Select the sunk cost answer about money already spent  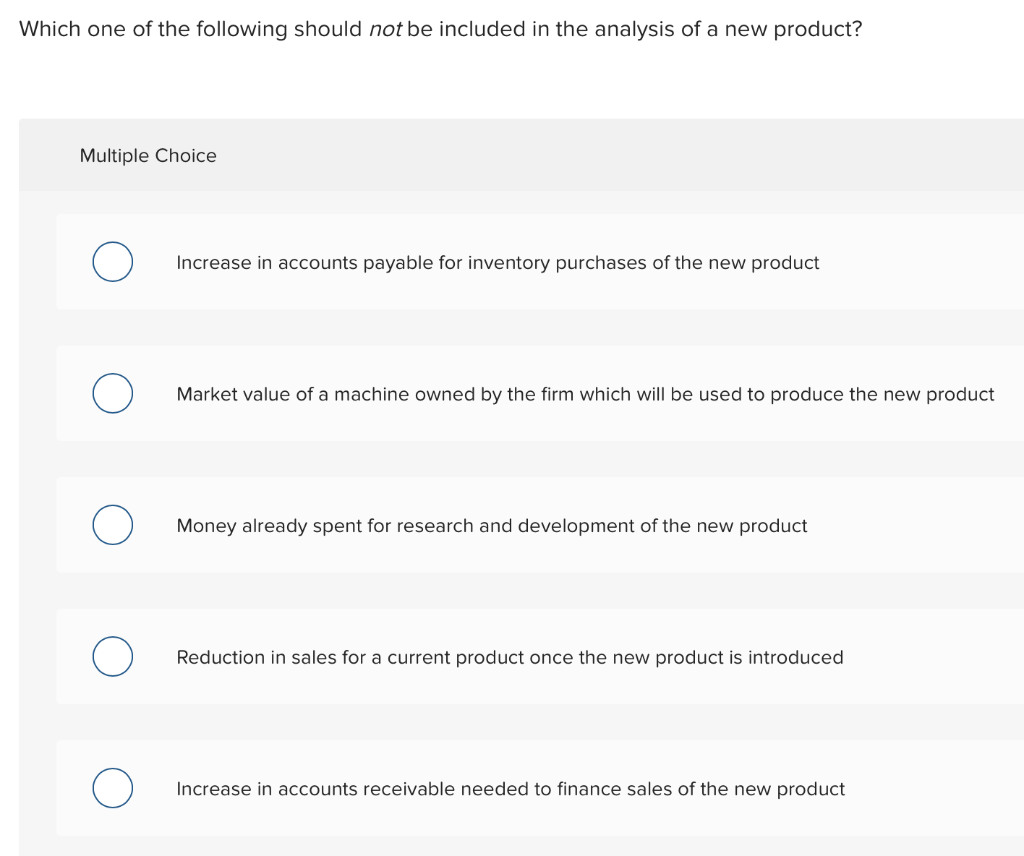tap(490, 525)
